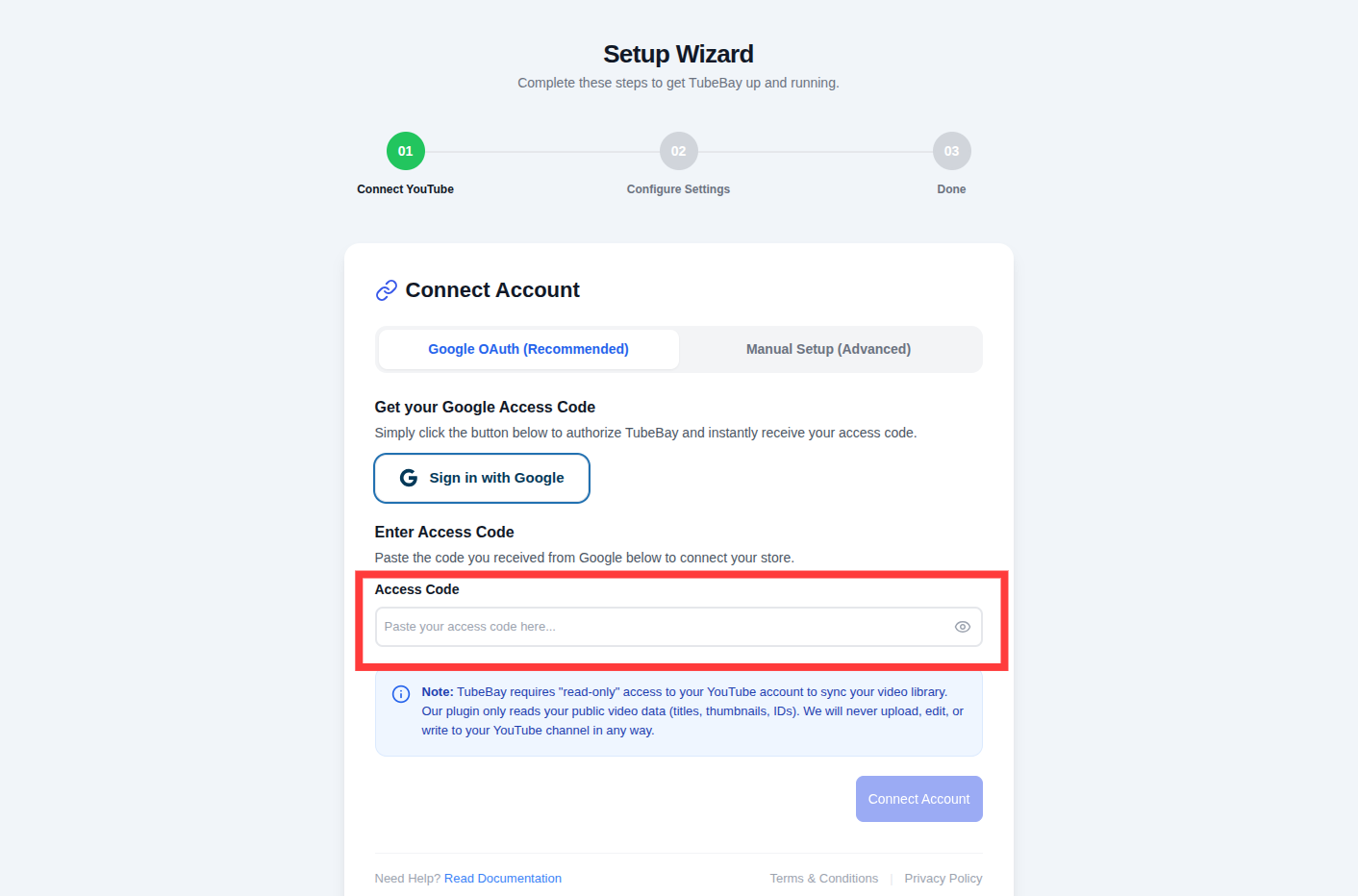Click the Access Code field label

(x=416, y=589)
